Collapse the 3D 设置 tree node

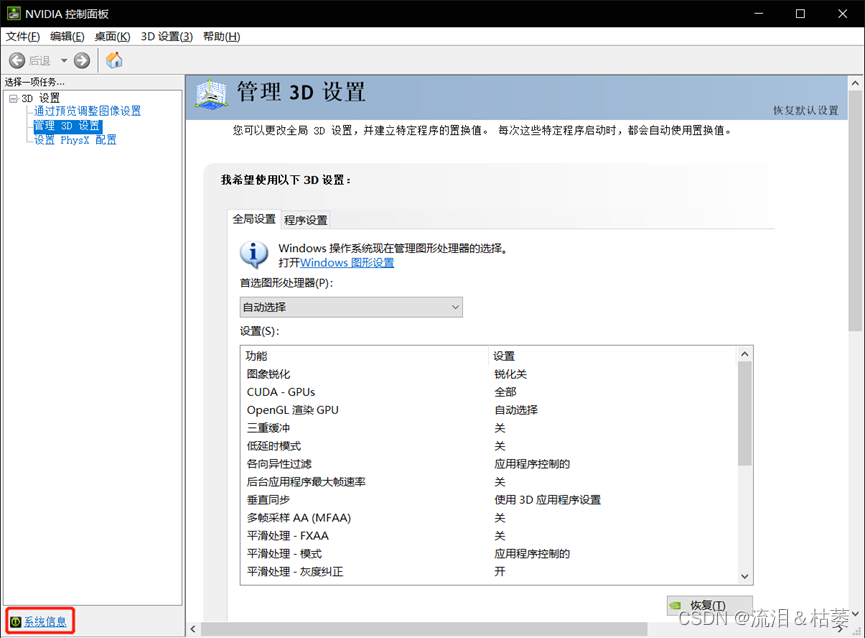tap(13, 99)
